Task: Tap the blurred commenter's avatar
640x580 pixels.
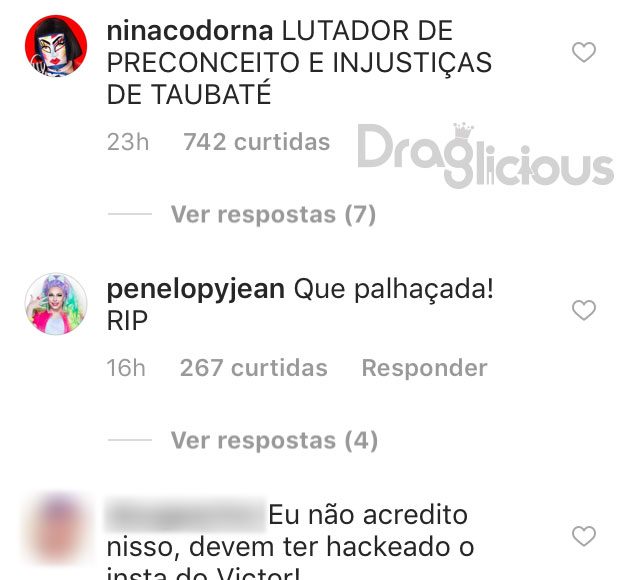Action: (x=56, y=528)
